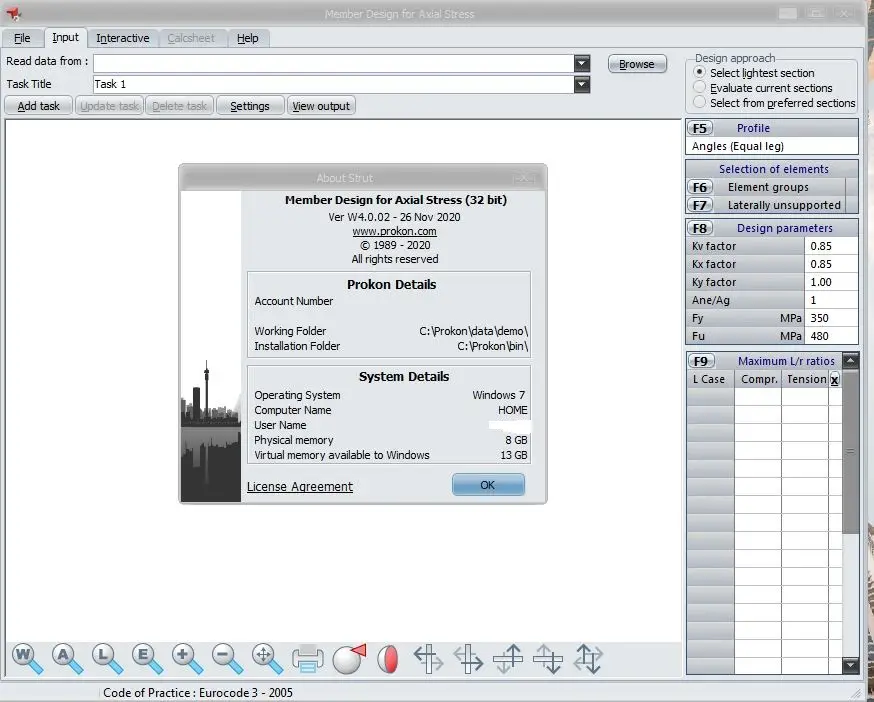874x702 pixels.
Task: Click the right-pointing dark arrow icon
Action: (468, 659)
